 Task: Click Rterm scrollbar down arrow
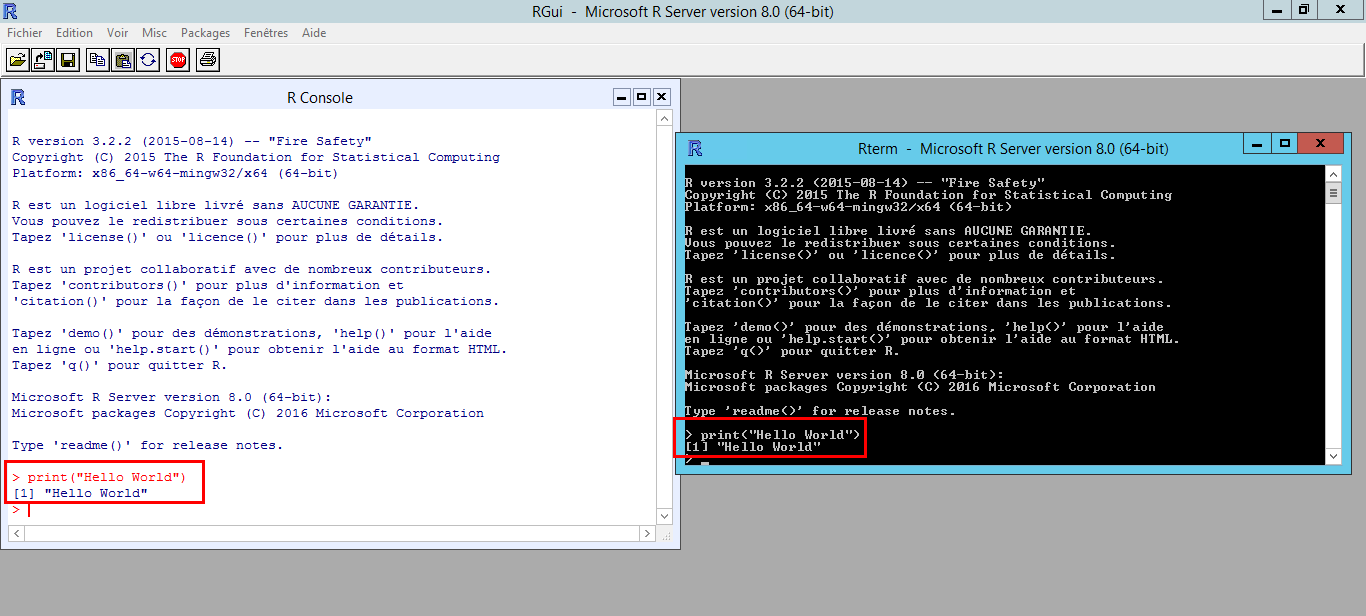pos(1332,455)
